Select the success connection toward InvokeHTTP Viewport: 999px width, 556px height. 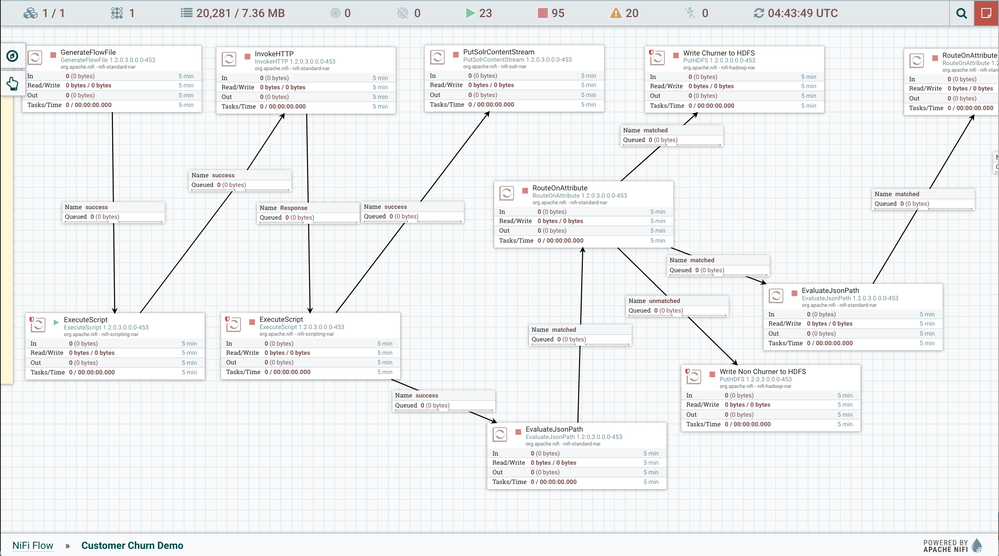[240, 180]
